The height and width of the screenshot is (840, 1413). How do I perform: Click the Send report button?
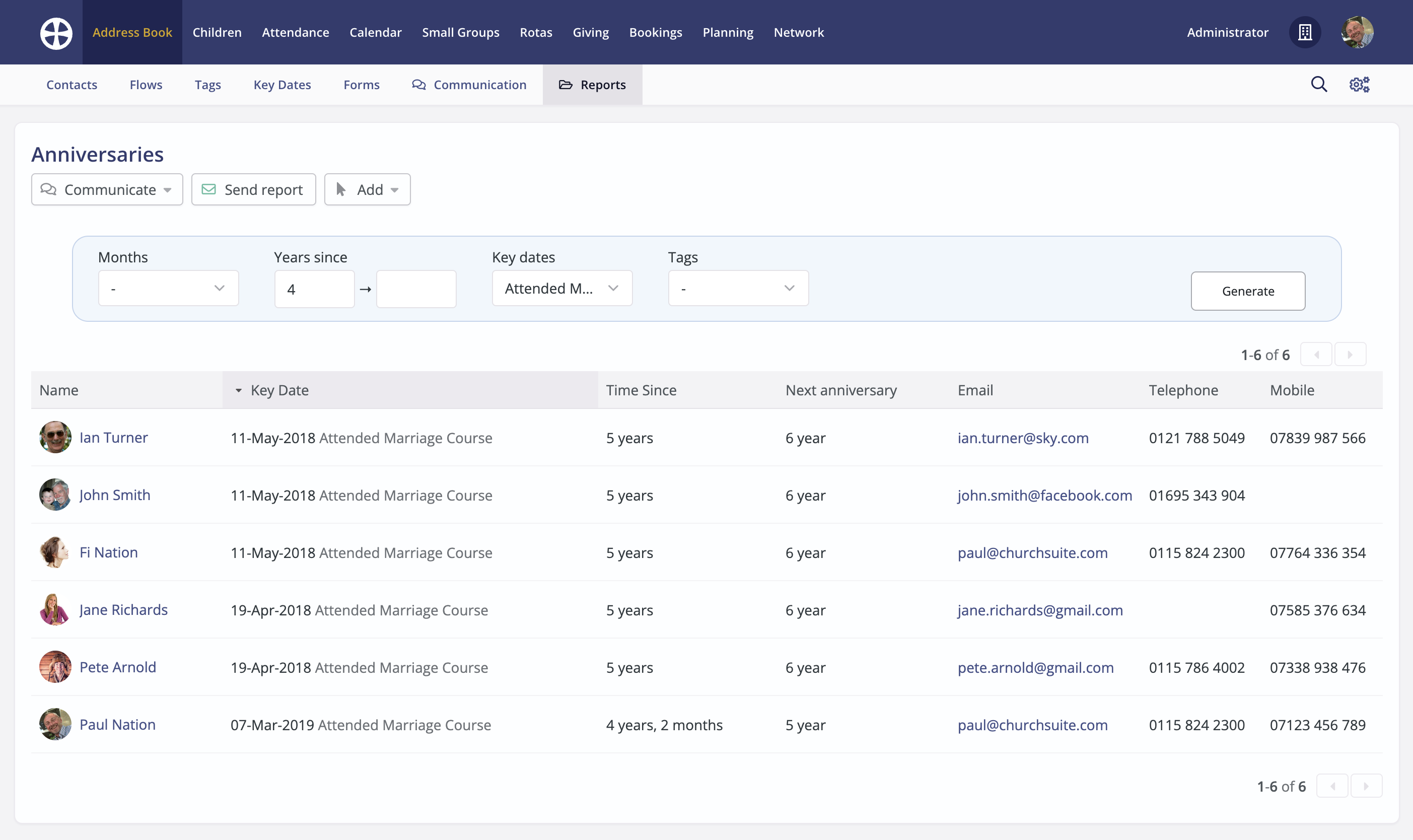coord(253,190)
